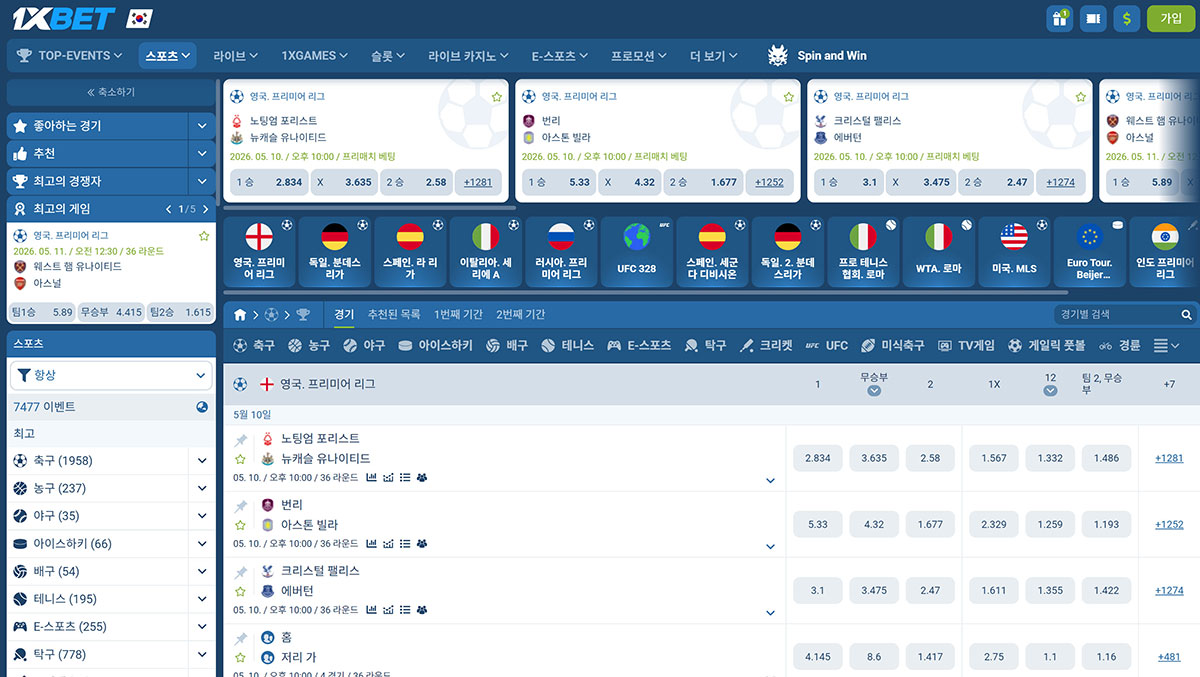Image resolution: width=1200 pixels, height=677 pixels.
Task: Select Euro Tour Beijer tile
Action: pos(1089,251)
